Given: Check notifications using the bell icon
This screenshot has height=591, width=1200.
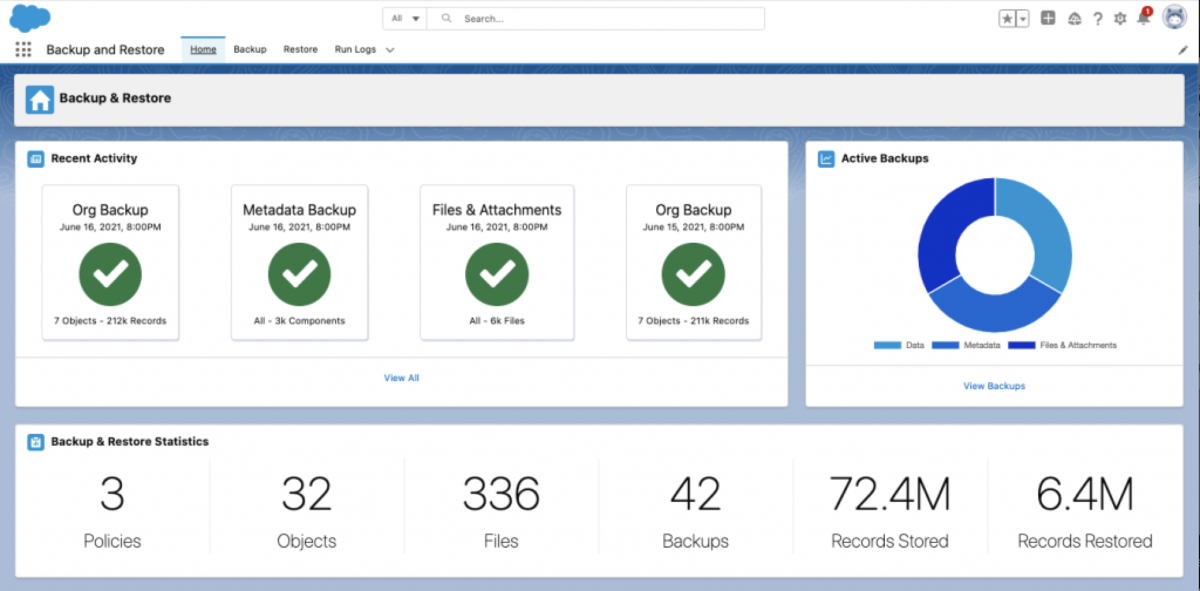Looking at the screenshot, I should click(x=1143, y=18).
